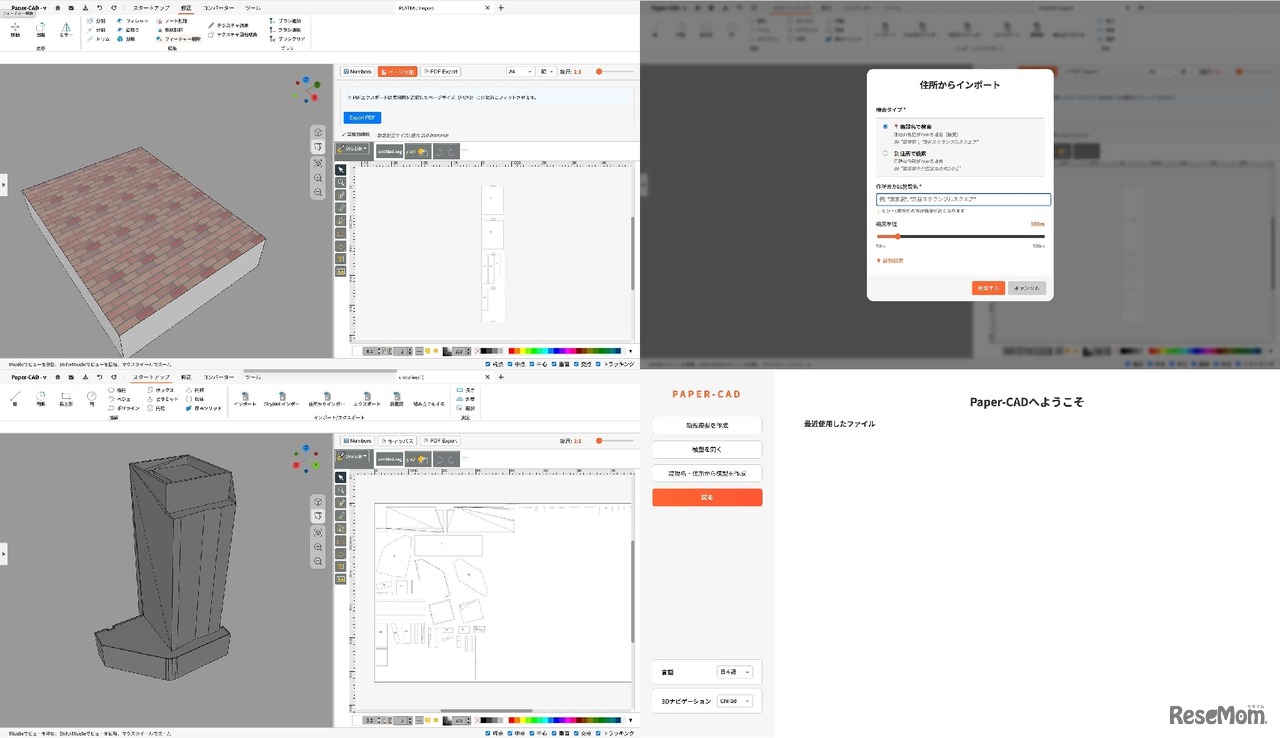Click the CityGMLインポート icon
The image size is (1280, 738).
[x=281, y=398]
